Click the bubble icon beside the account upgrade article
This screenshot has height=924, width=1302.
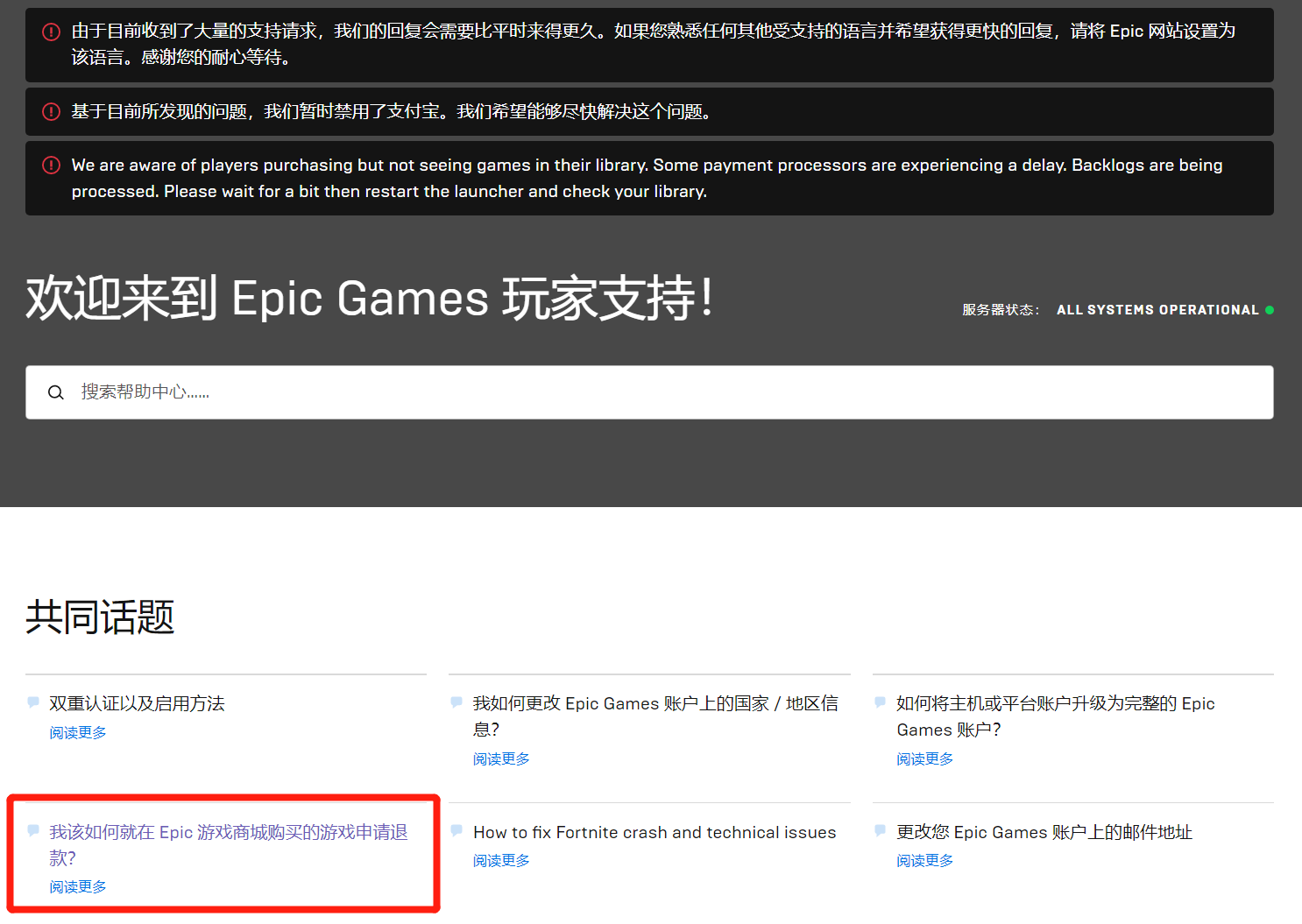[x=881, y=702]
